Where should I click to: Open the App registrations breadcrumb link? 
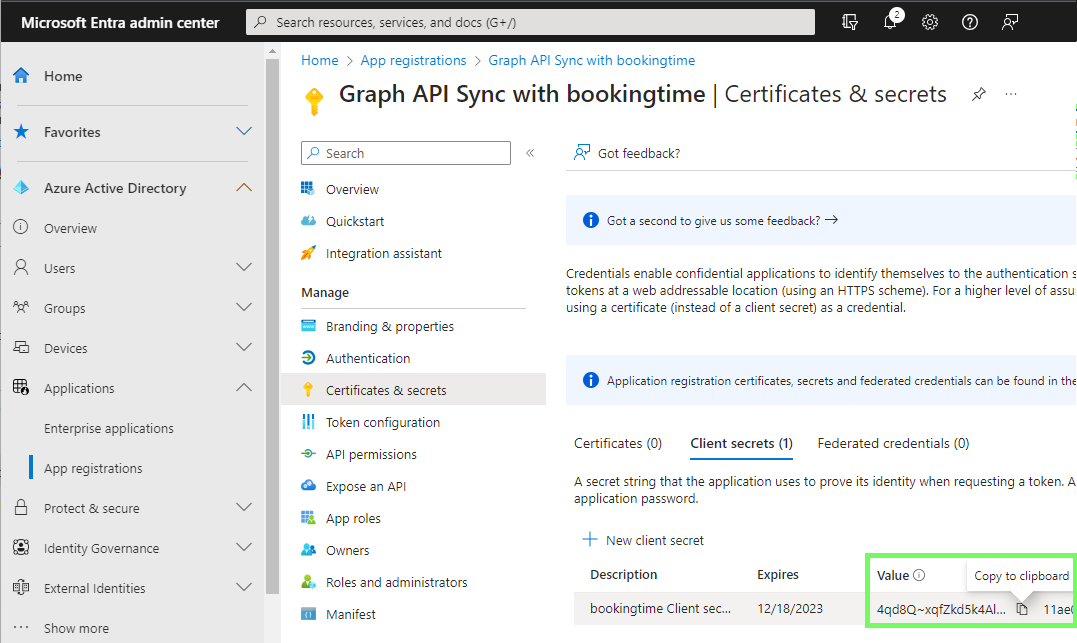click(x=413, y=60)
